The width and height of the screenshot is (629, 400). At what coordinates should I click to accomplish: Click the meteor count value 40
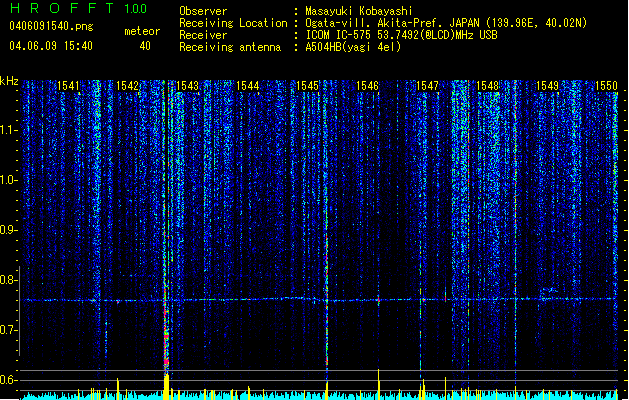(x=145, y=46)
